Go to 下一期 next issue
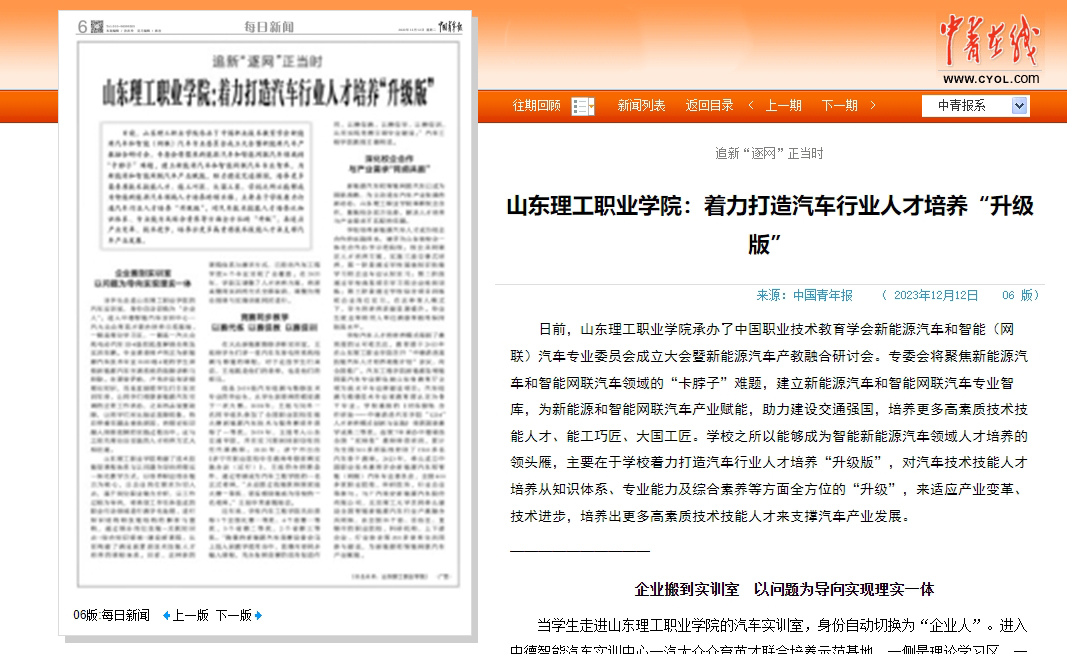 click(x=839, y=105)
